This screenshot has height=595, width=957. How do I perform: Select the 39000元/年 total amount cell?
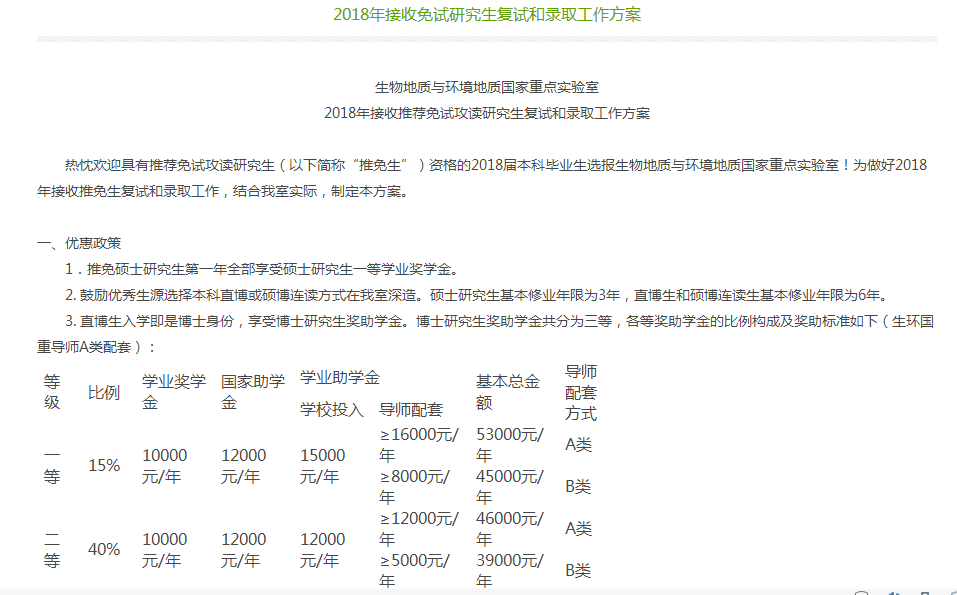click(510, 571)
